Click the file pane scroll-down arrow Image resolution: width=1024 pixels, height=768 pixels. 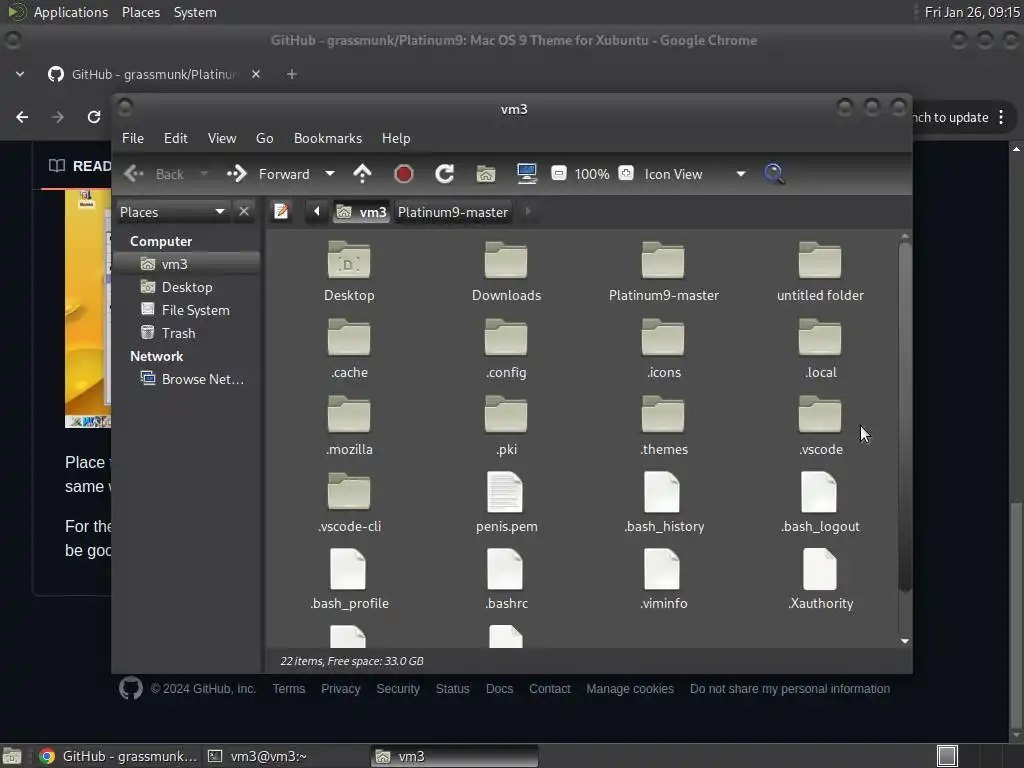(904, 641)
